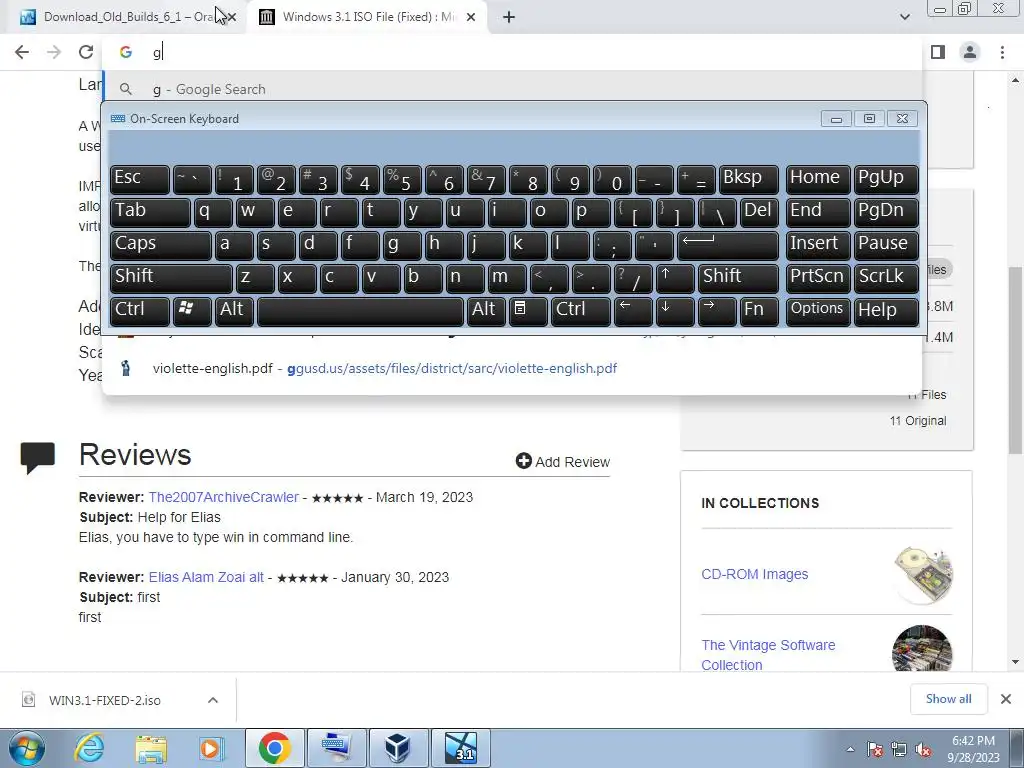Open the keyboard Help key
The height and width of the screenshot is (768, 1024).
pos(886,311)
